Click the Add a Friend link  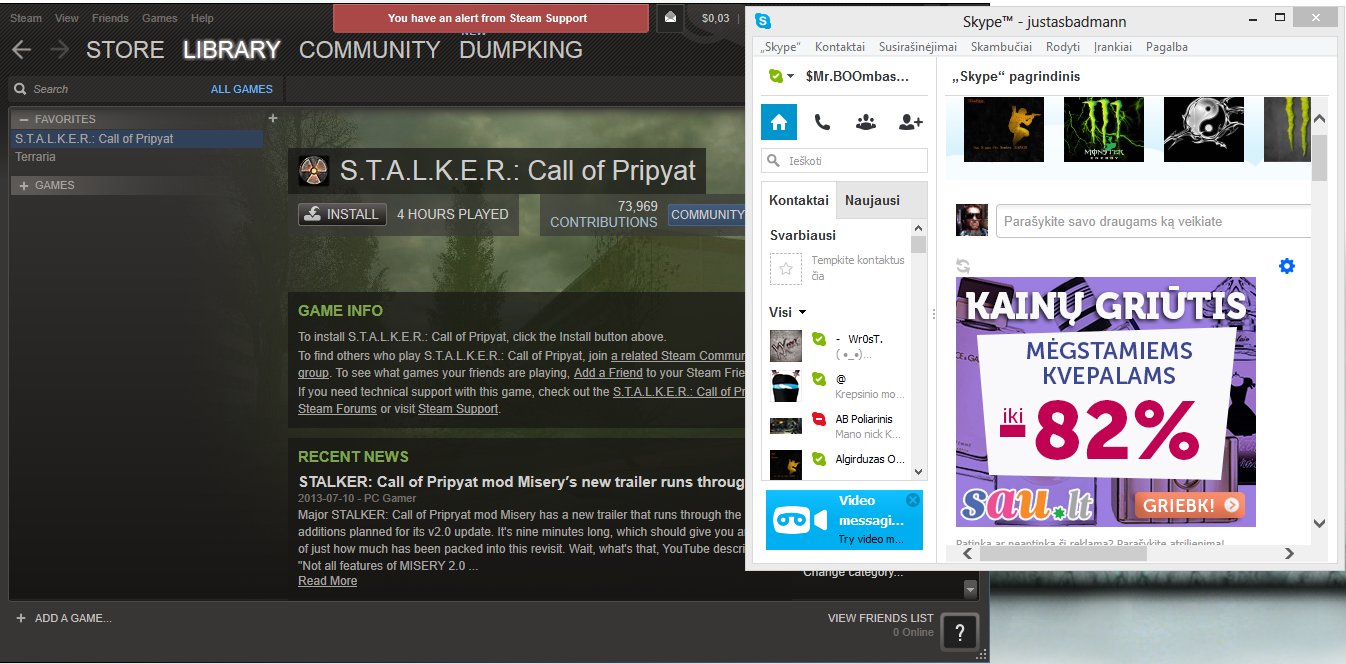pos(608,373)
